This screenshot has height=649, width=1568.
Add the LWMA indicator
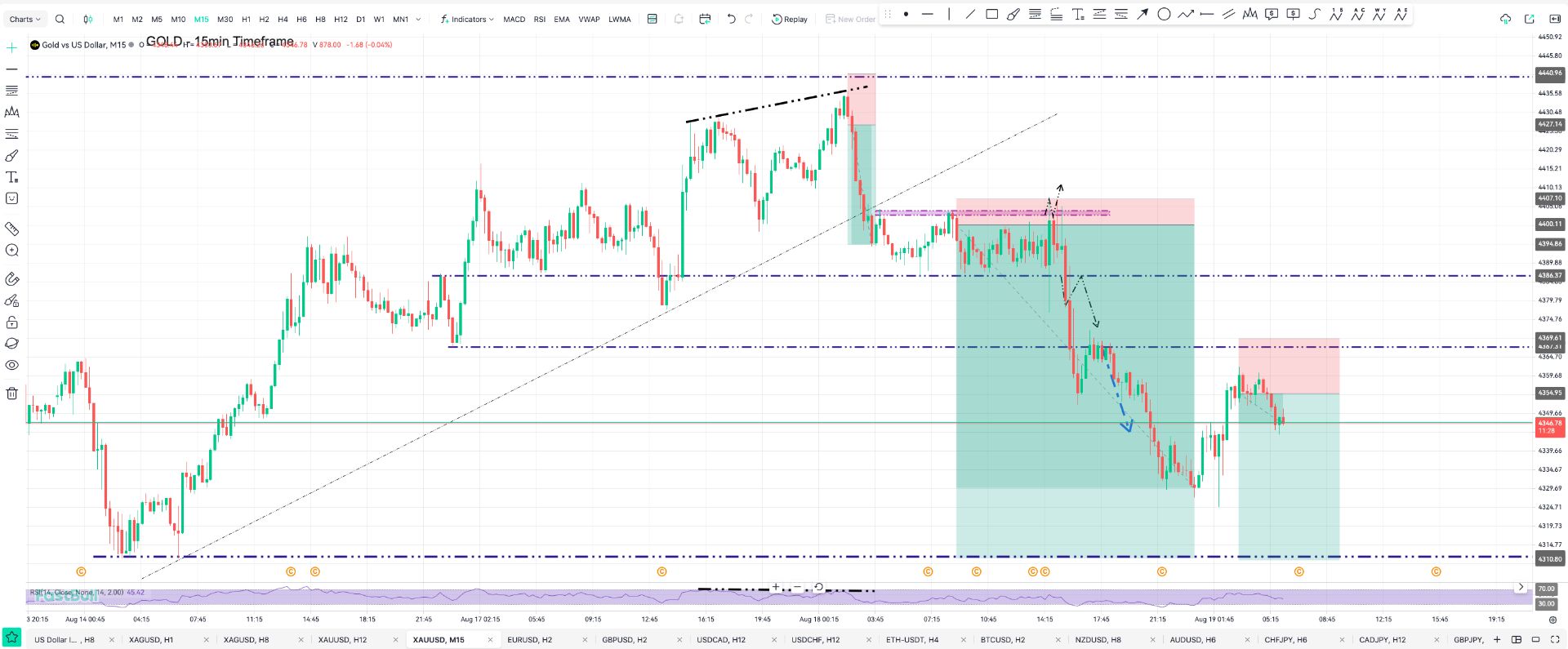(619, 19)
